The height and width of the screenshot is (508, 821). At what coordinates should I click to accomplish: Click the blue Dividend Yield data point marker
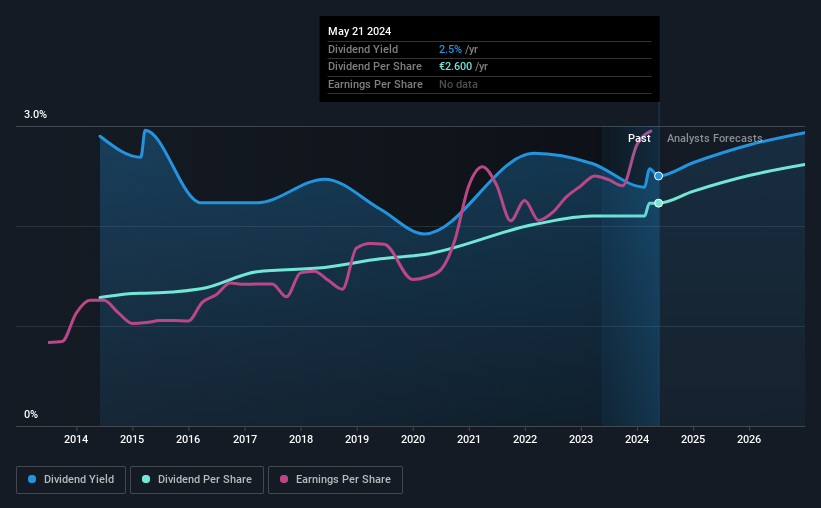click(658, 176)
